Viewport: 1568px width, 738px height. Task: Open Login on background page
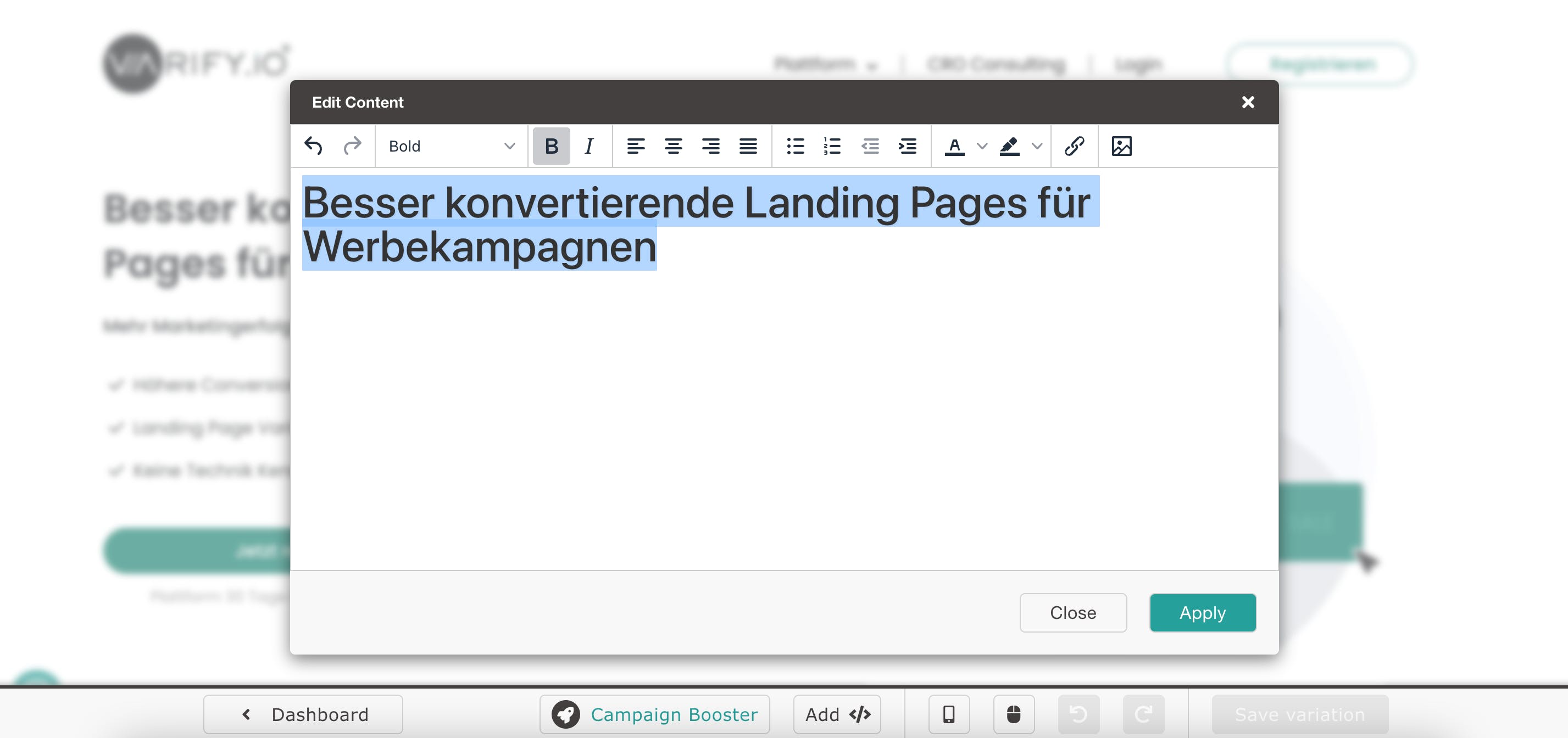tap(1138, 64)
